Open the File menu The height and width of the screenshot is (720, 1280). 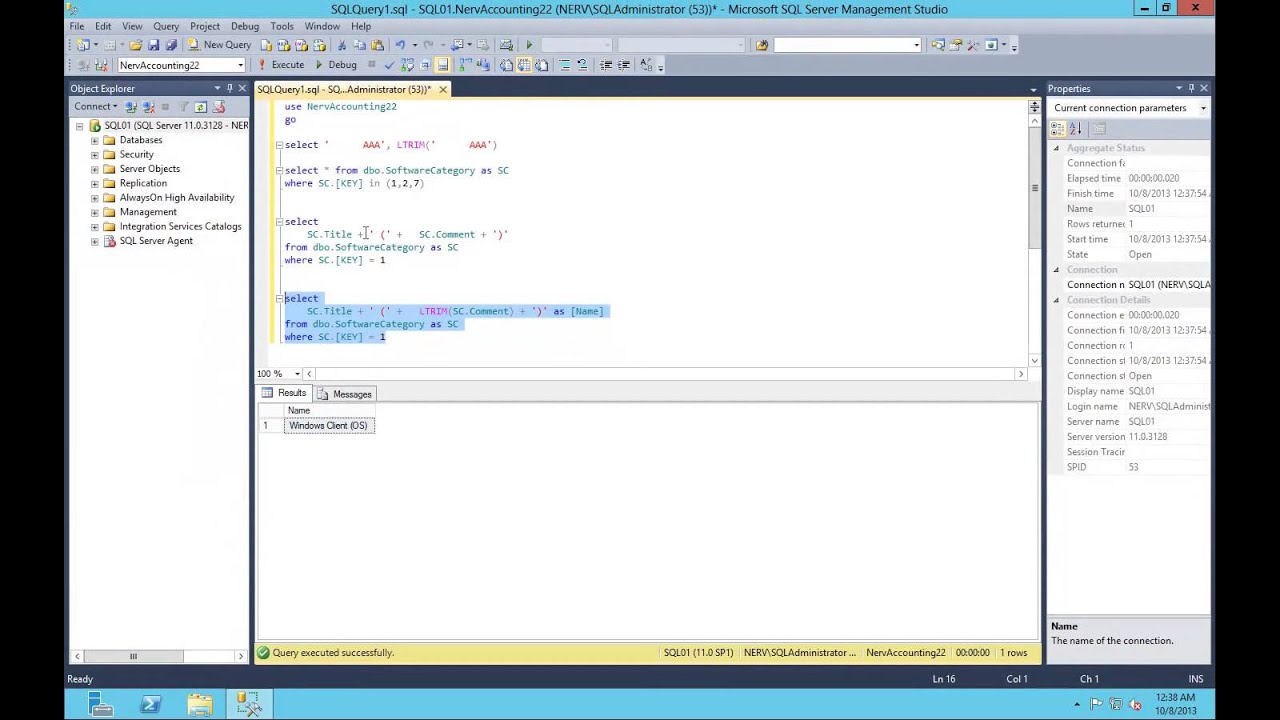pyautogui.click(x=77, y=26)
